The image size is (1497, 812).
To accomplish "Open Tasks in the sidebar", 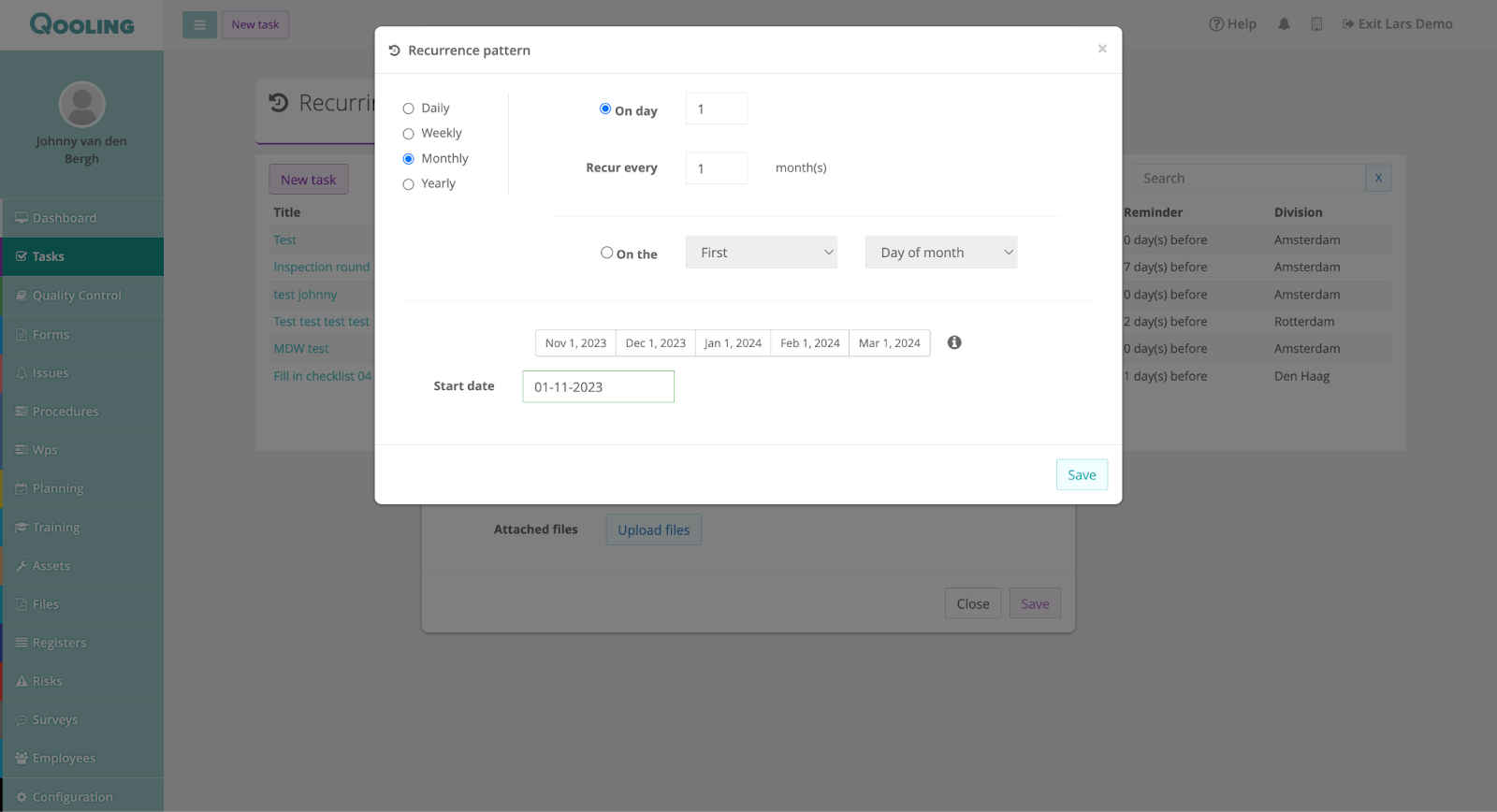I will (82, 256).
